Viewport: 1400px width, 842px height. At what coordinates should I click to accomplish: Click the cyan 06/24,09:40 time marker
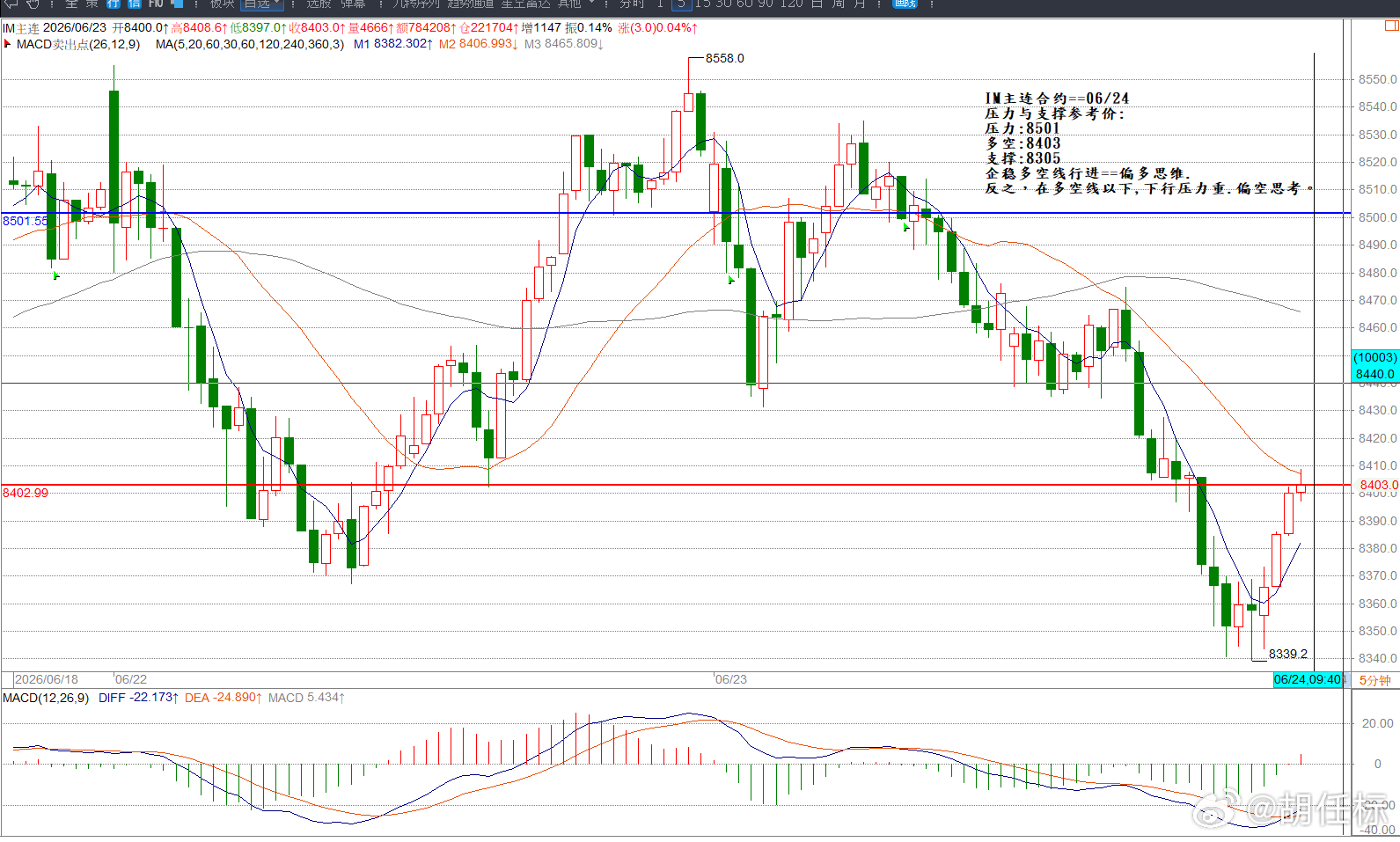coord(1308,679)
